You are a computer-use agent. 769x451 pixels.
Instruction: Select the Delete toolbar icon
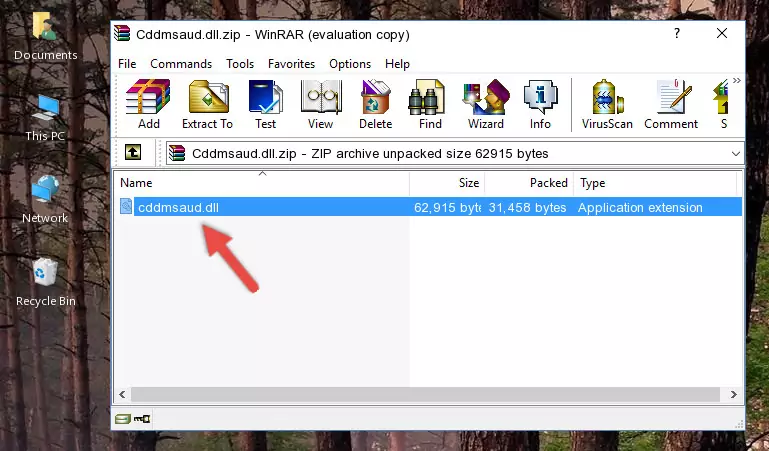(x=376, y=104)
